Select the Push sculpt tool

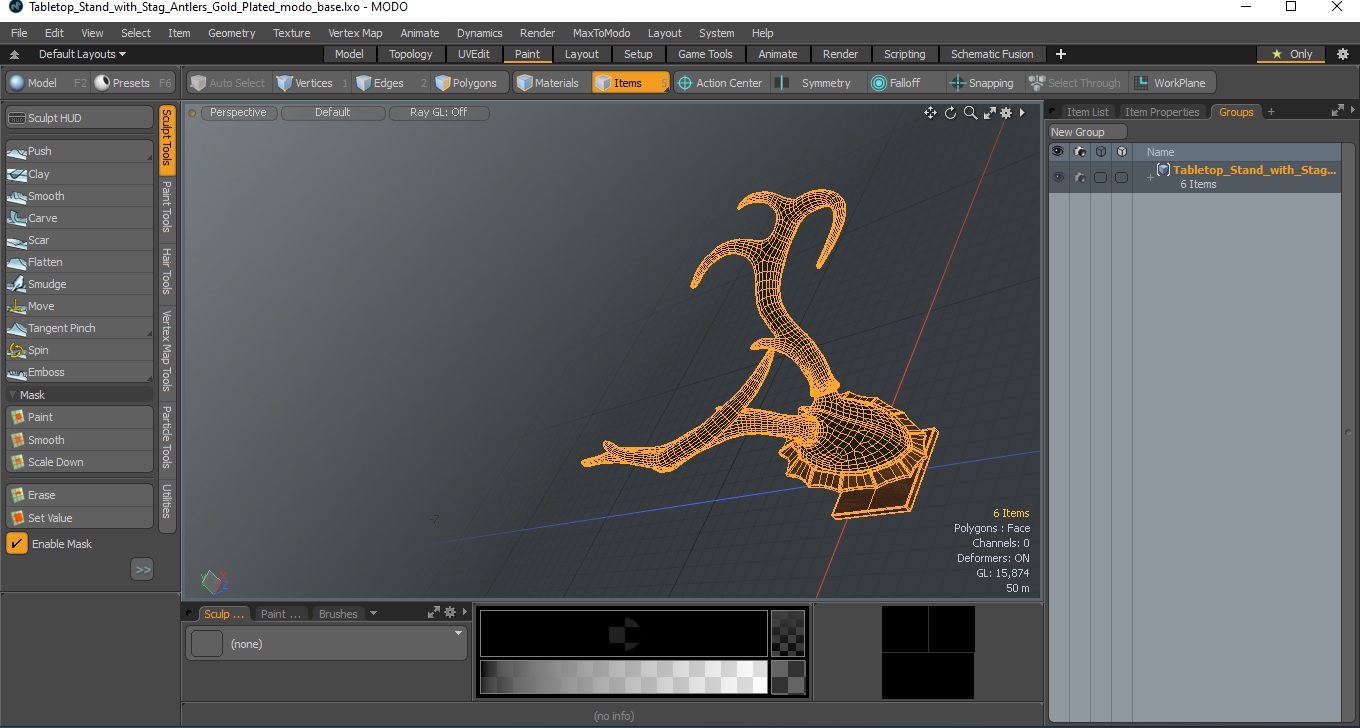79,151
